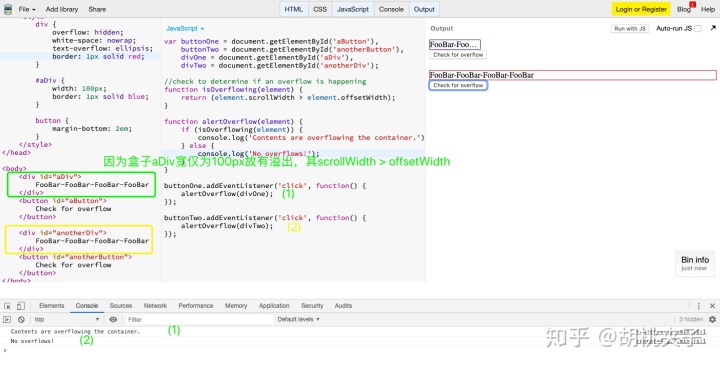Click the 'alertOverflow(divTwo);' code line

[x=227, y=226]
